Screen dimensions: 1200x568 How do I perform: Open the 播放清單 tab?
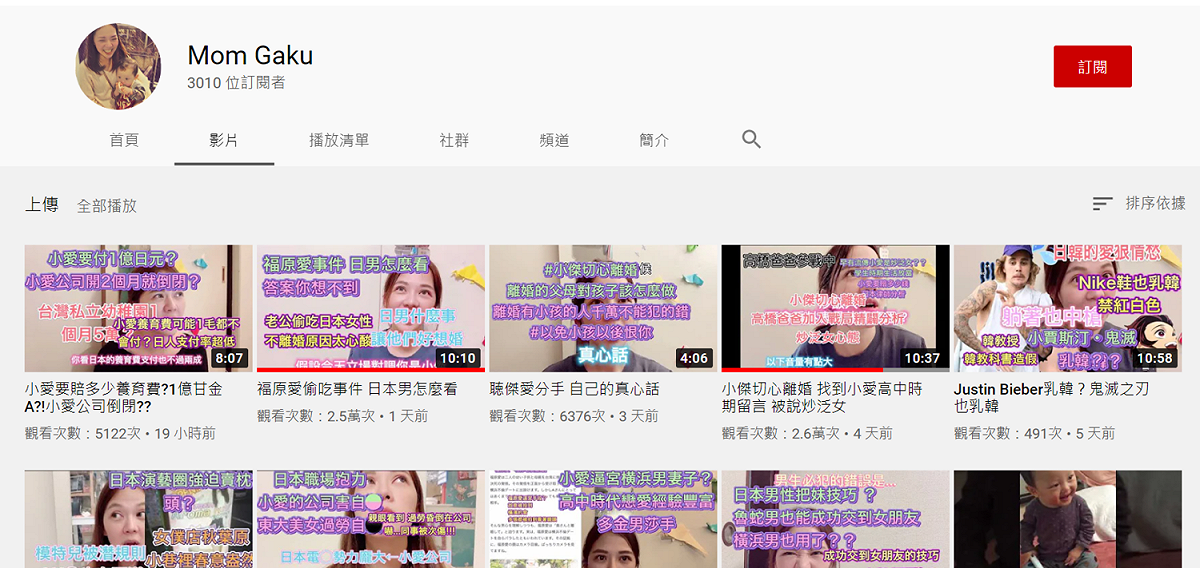point(339,140)
